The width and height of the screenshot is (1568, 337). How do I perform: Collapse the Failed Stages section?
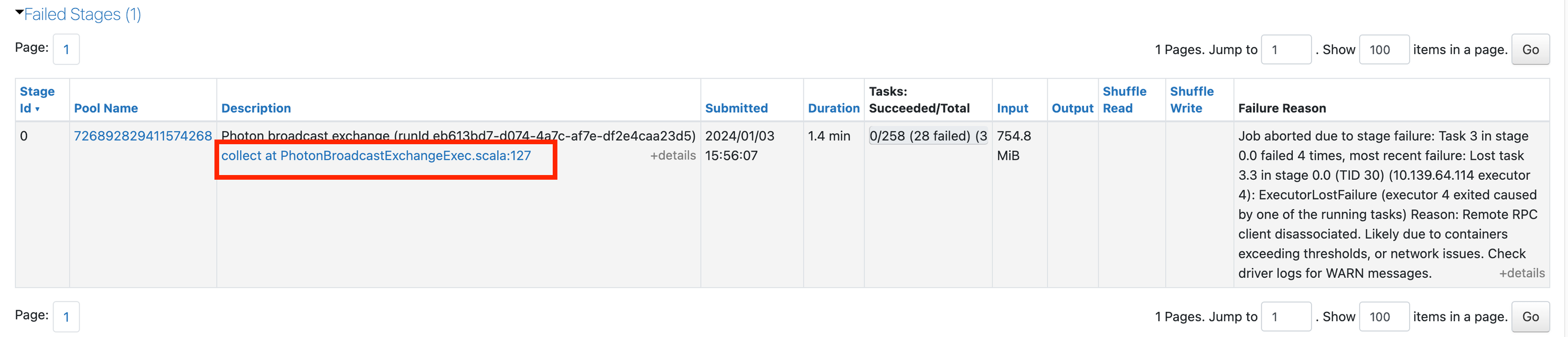pyautogui.click(x=79, y=15)
